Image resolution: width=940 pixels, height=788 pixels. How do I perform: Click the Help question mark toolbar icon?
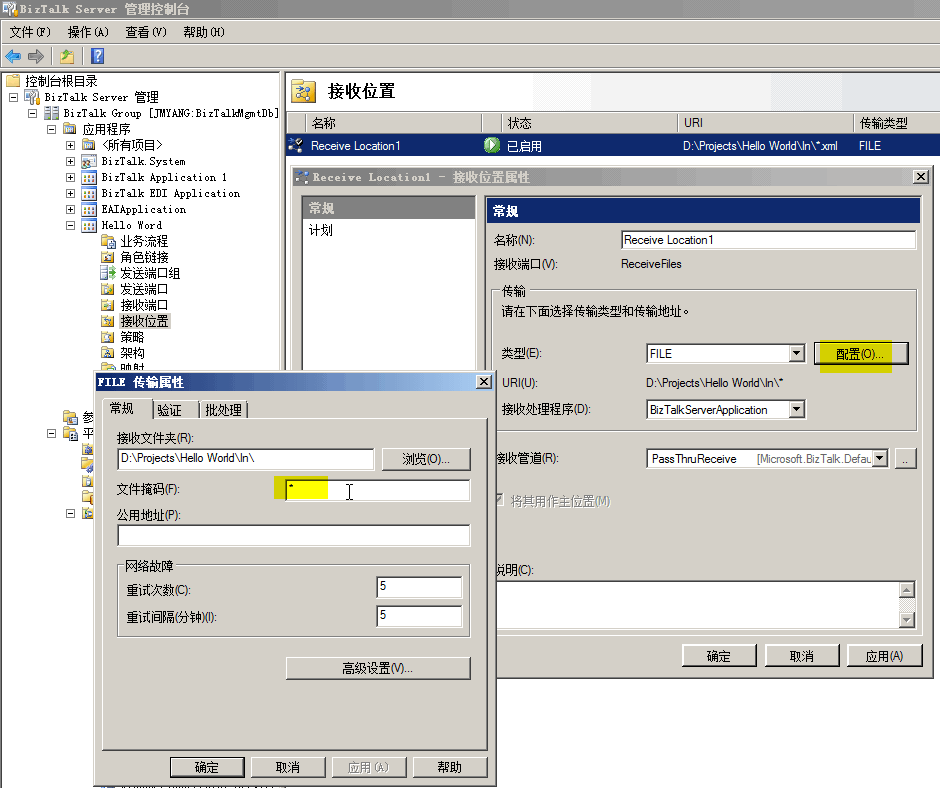(97, 56)
